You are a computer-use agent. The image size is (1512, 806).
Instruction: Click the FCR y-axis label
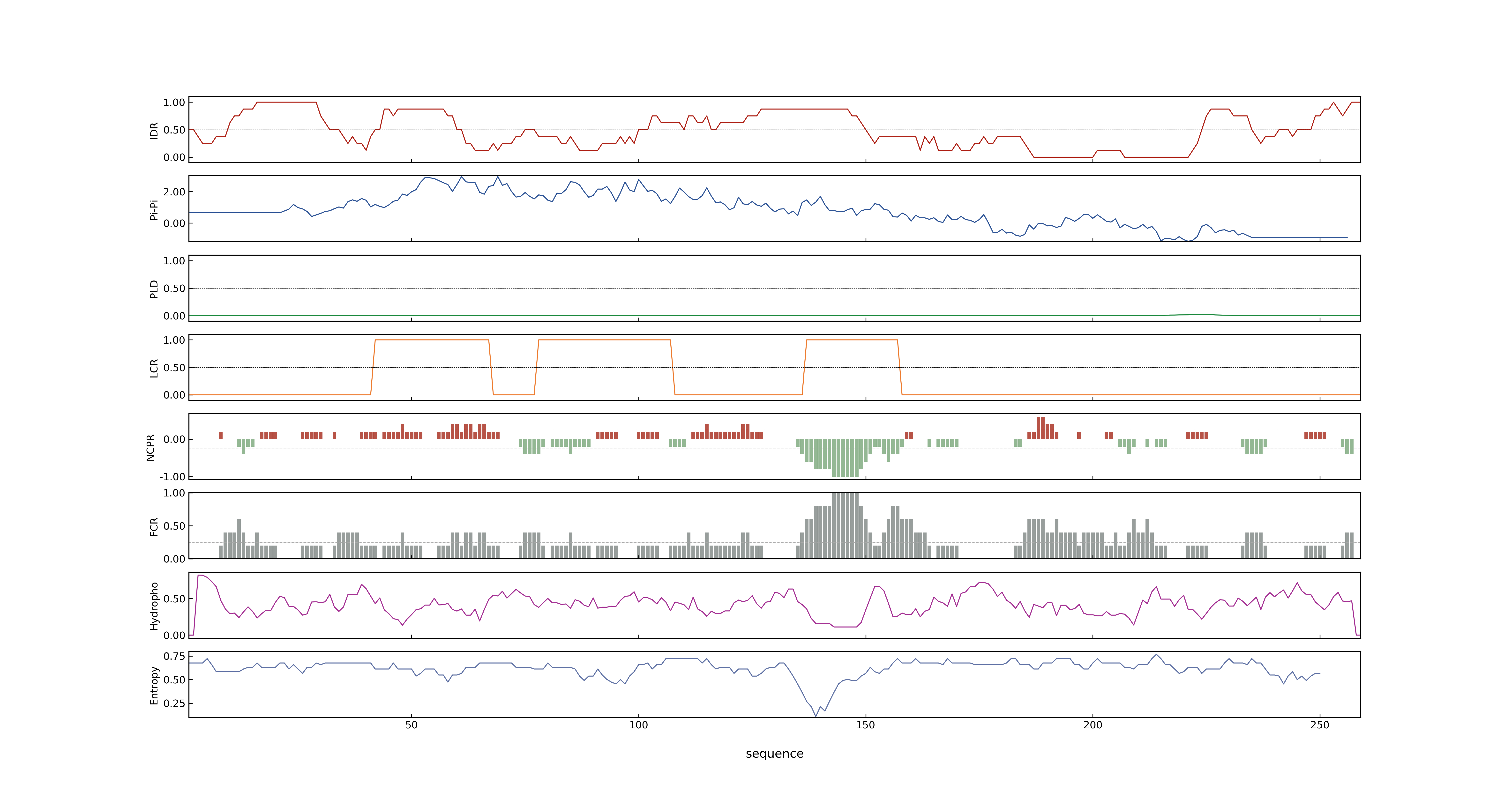pos(154,526)
